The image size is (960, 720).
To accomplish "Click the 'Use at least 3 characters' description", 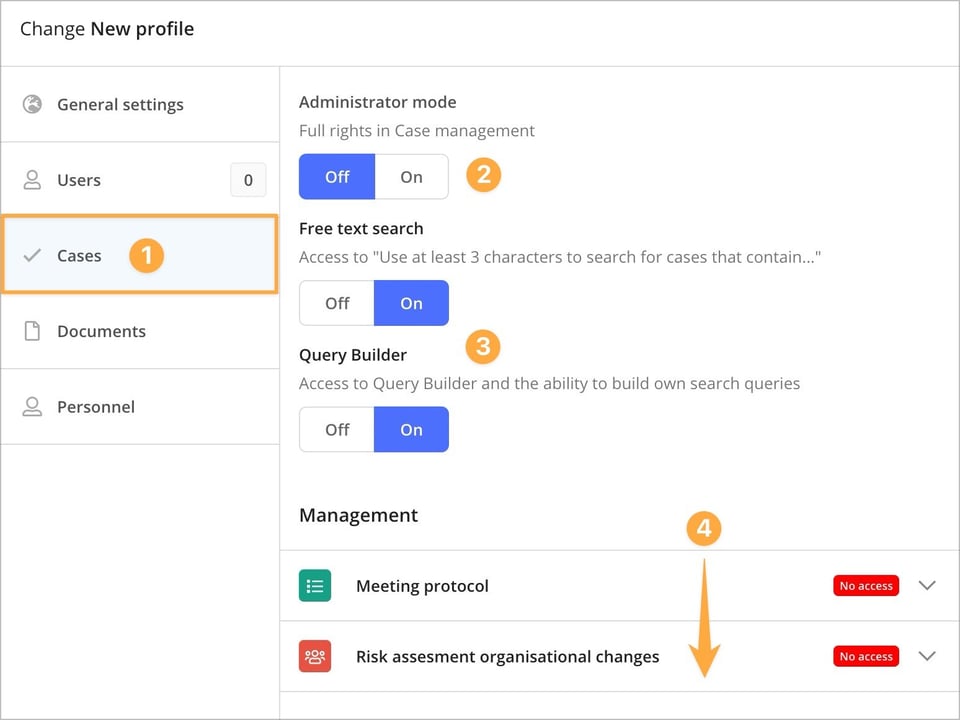I will 560,257.
